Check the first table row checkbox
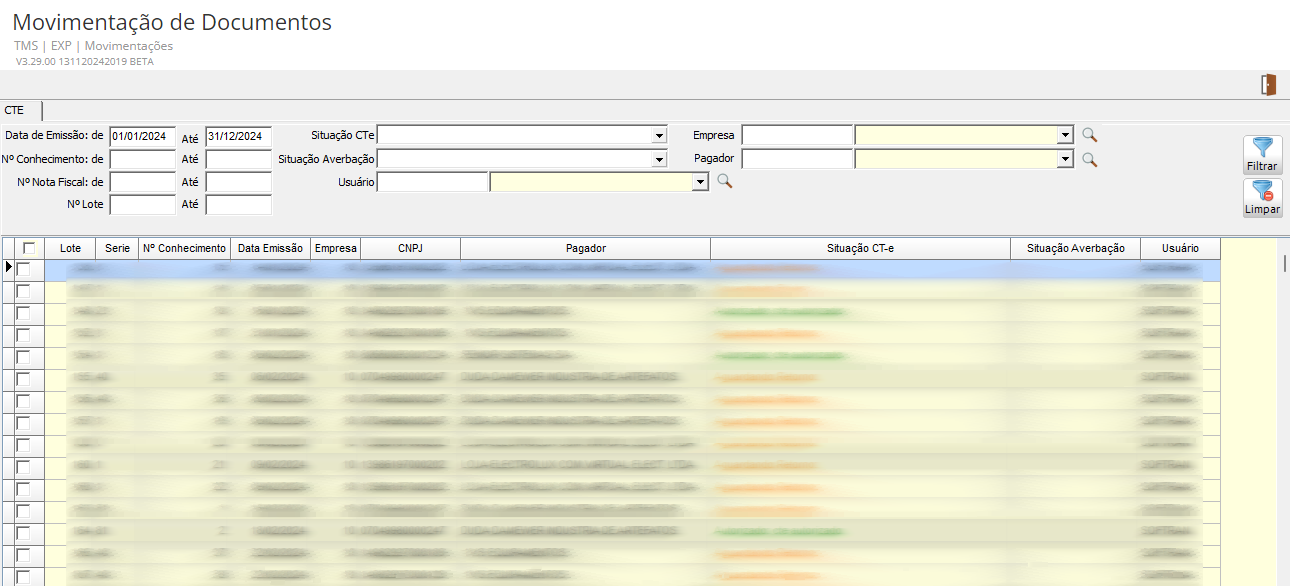This screenshot has width=1290, height=586. [23, 269]
